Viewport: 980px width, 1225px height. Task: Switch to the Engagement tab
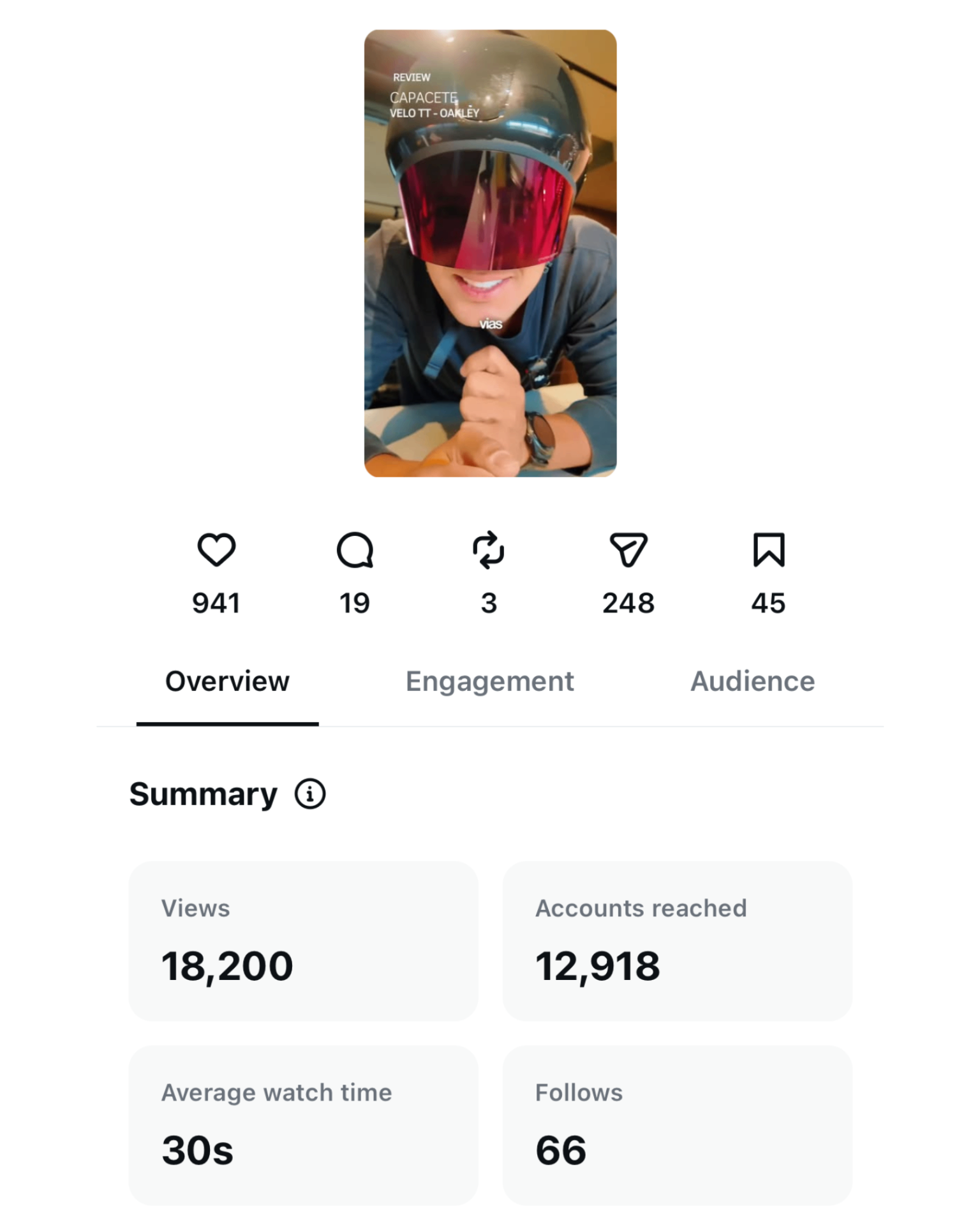(489, 681)
